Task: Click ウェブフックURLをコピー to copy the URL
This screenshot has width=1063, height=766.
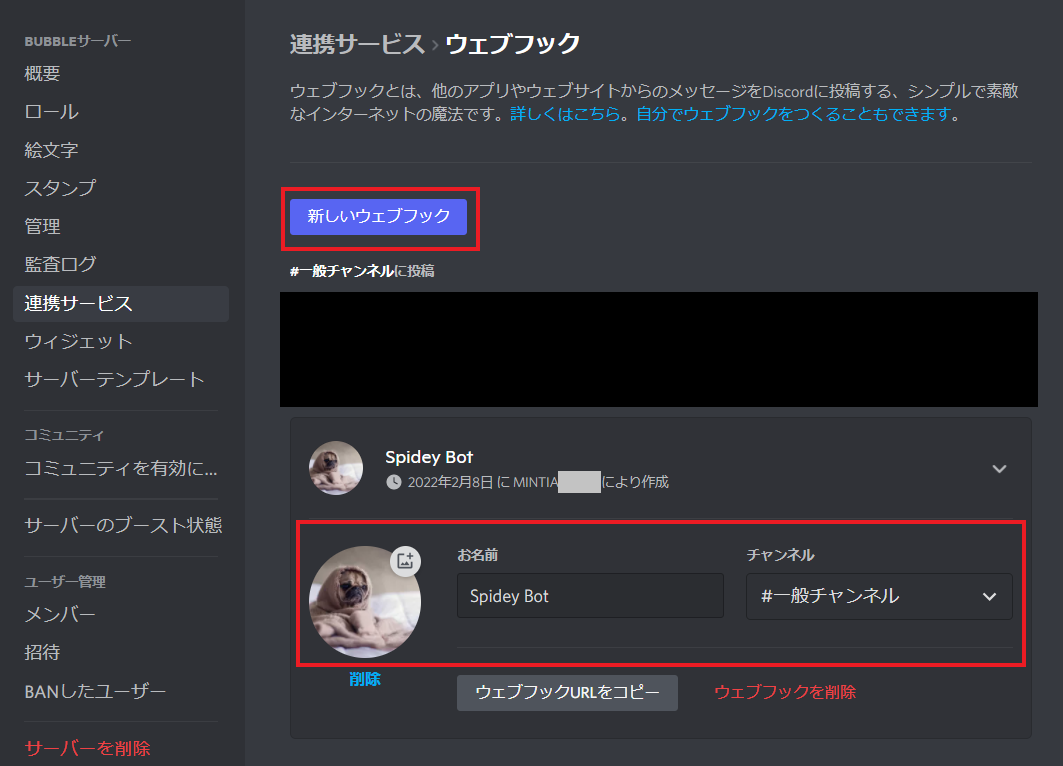Action: click(x=567, y=692)
